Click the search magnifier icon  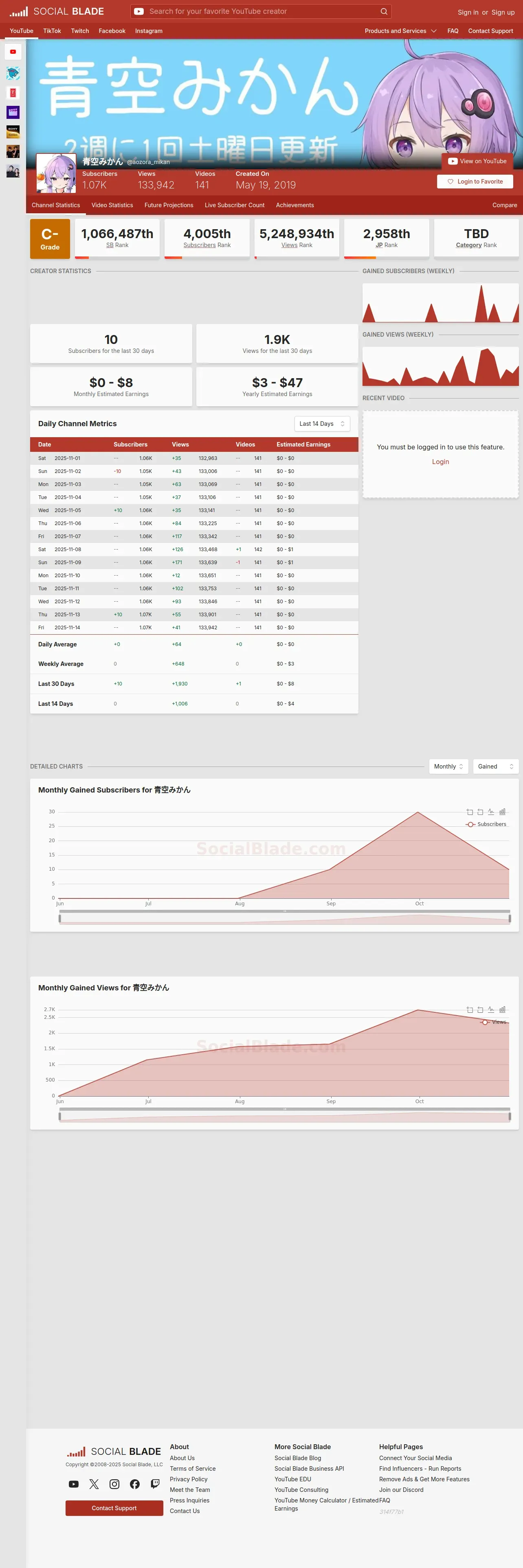coord(384,11)
